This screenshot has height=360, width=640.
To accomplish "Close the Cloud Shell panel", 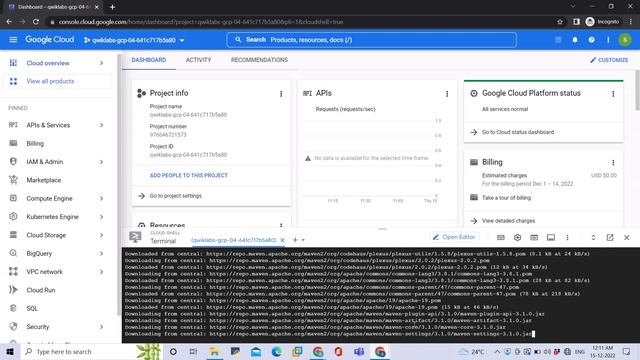I will [x=627, y=238].
